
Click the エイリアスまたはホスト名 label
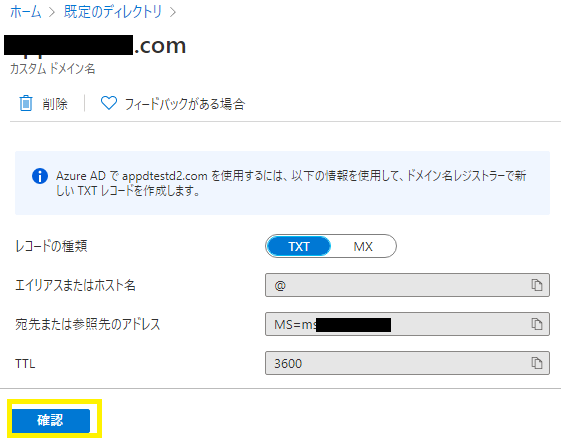(75, 285)
